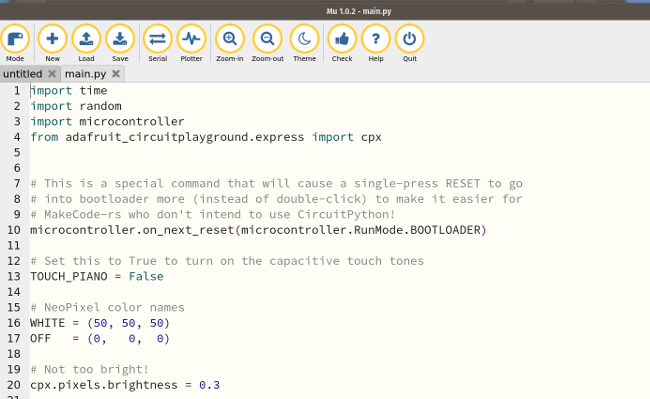
Task: Close the untitled tab
Action: [x=52, y=74]
